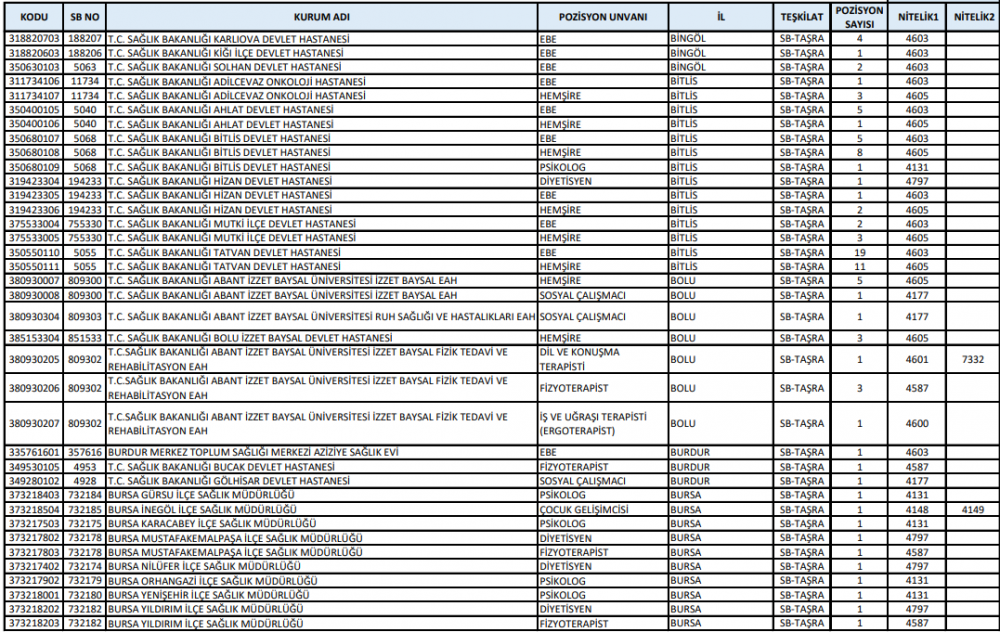Select NİTELİK1 value 4601

click(918, 360)
